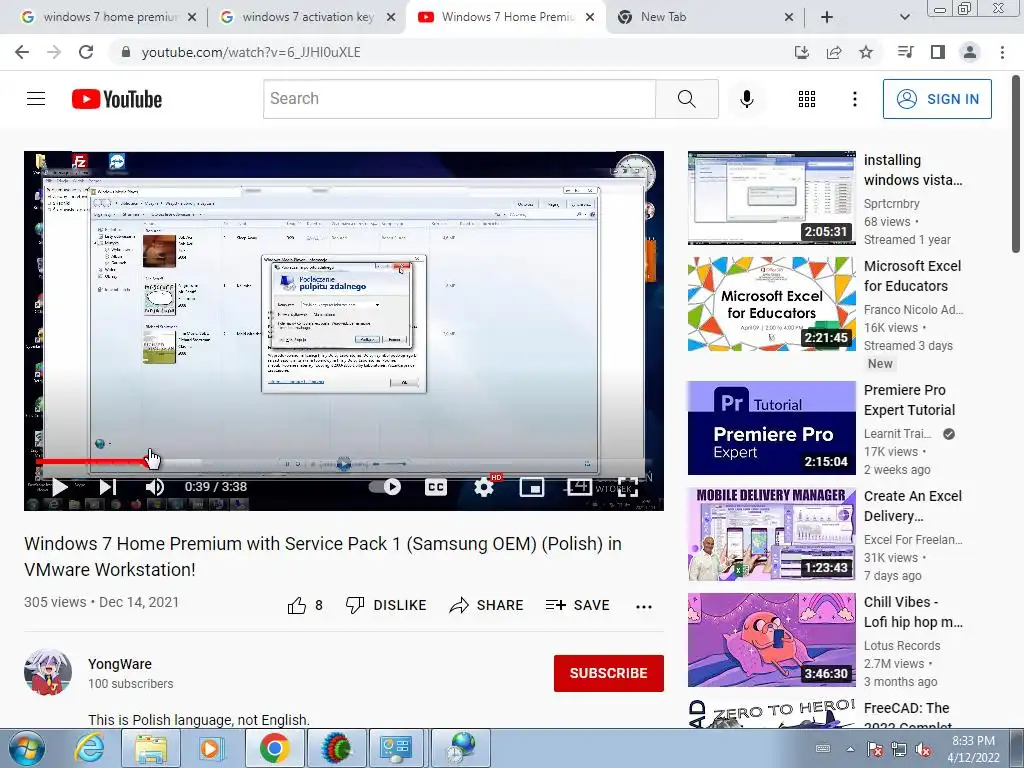Open the FreeCAD video title
1024x768 pixels.
tap(908, 714)
